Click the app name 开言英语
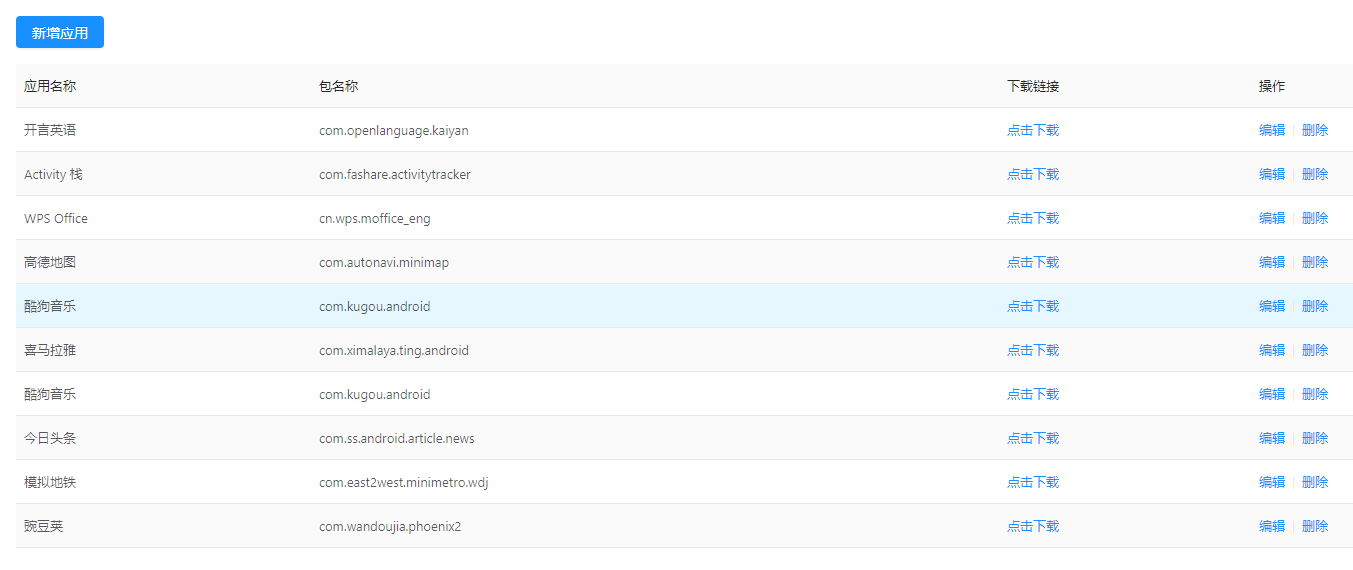 50,130
